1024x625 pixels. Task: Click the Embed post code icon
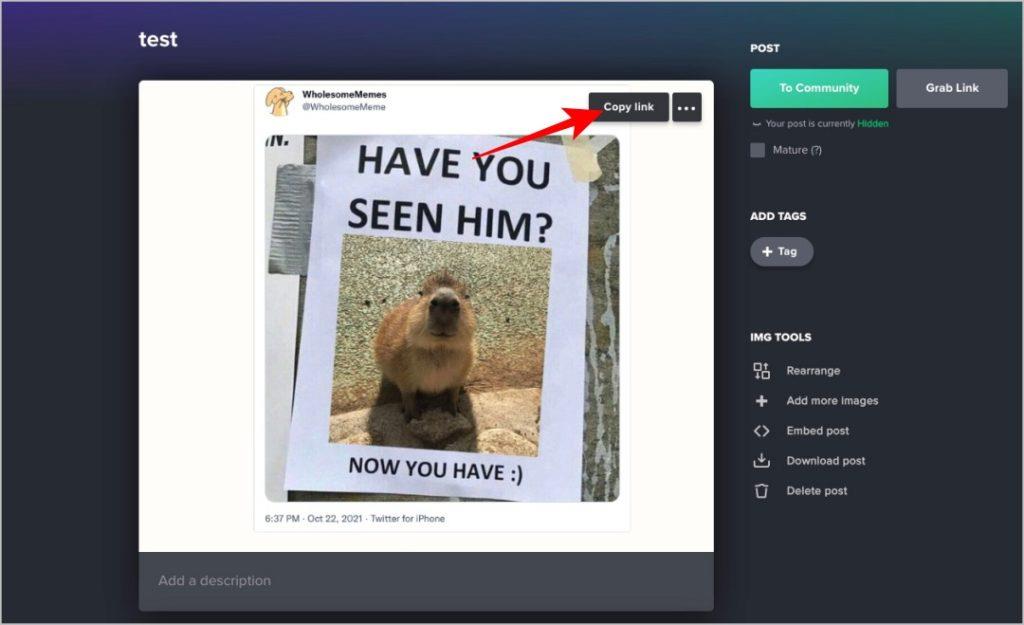(x=761, y=431)
